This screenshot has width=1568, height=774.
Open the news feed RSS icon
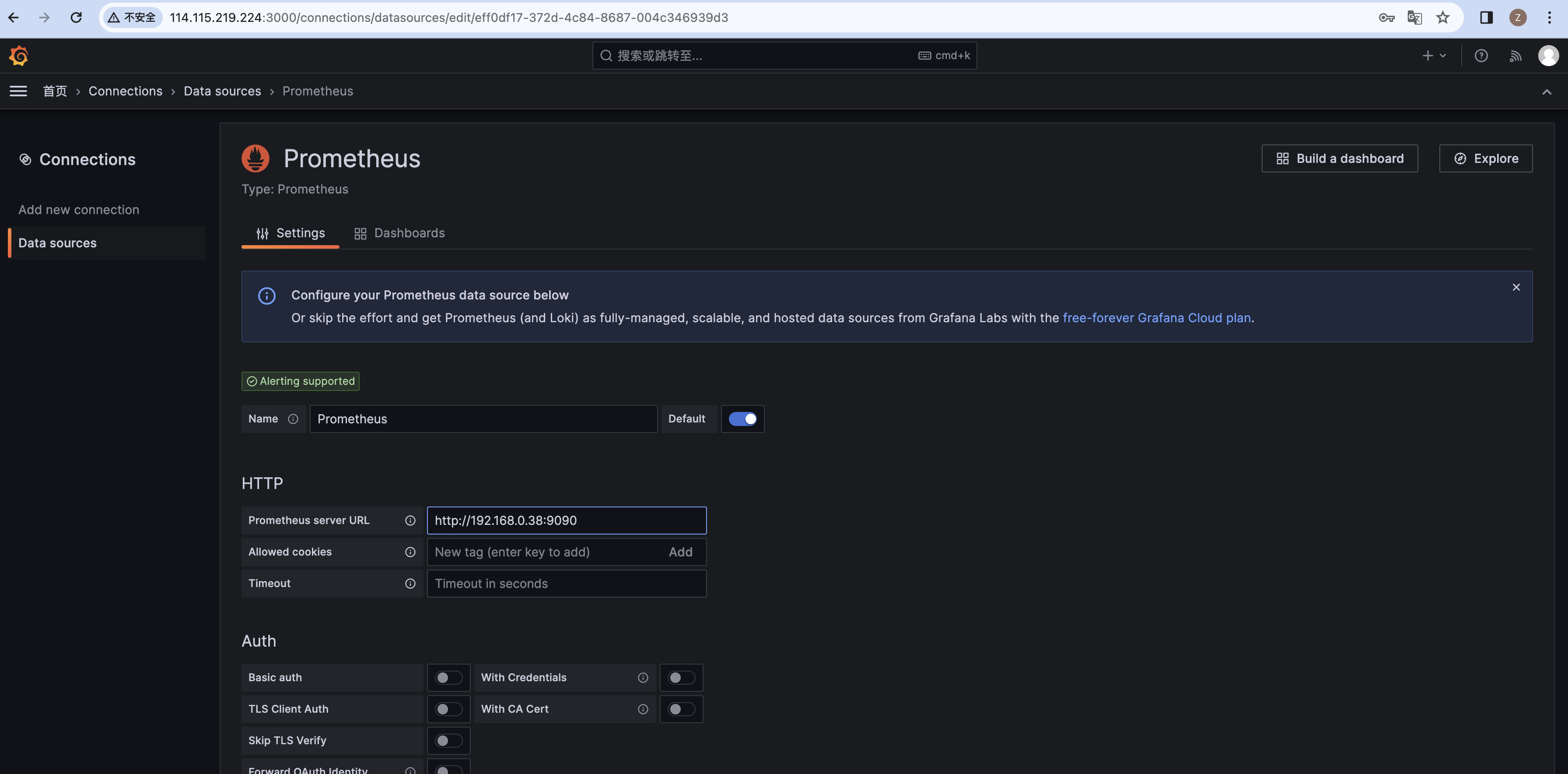click(1515, 56)
